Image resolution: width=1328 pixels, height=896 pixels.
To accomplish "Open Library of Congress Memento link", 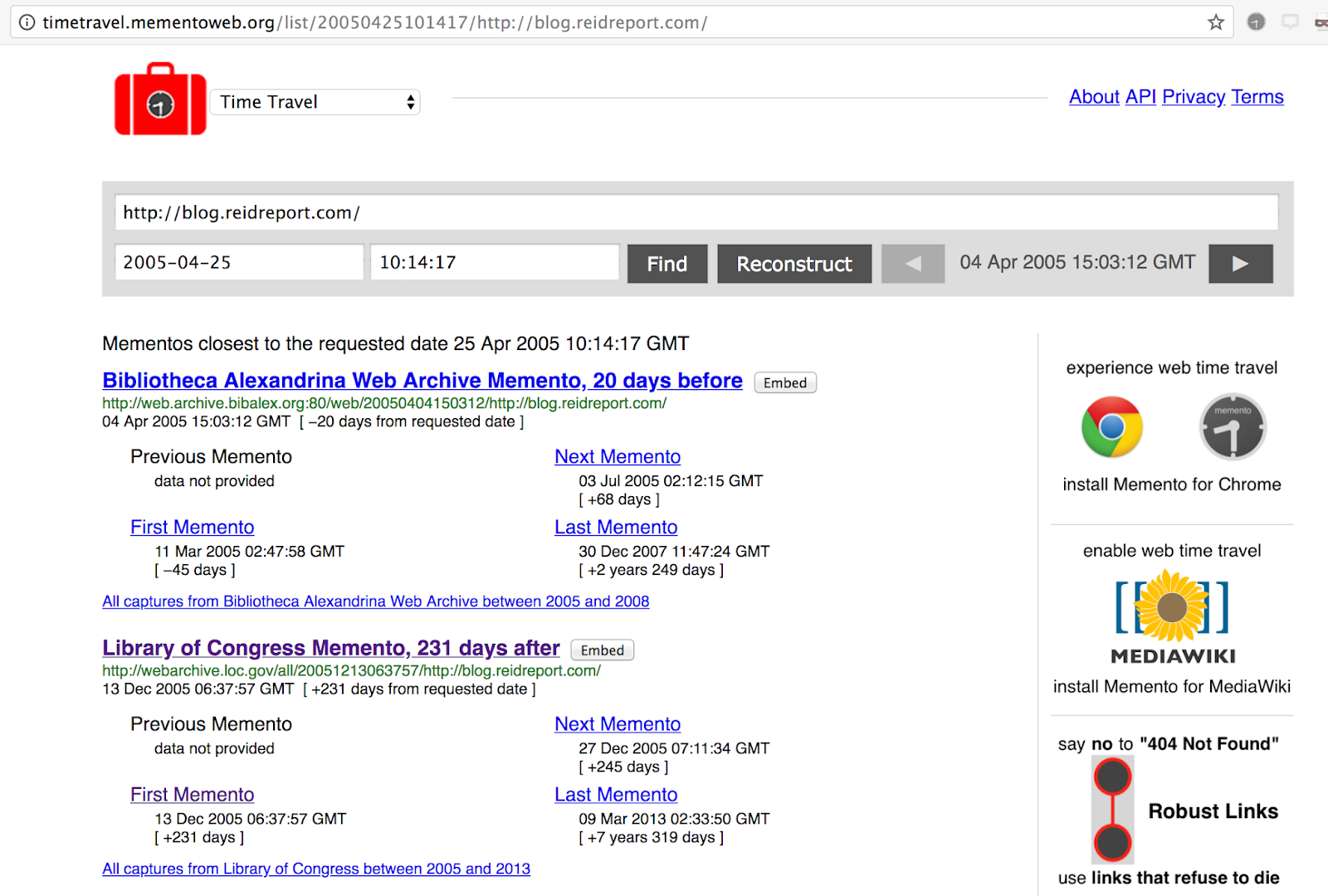I will [x=331, y=648].
